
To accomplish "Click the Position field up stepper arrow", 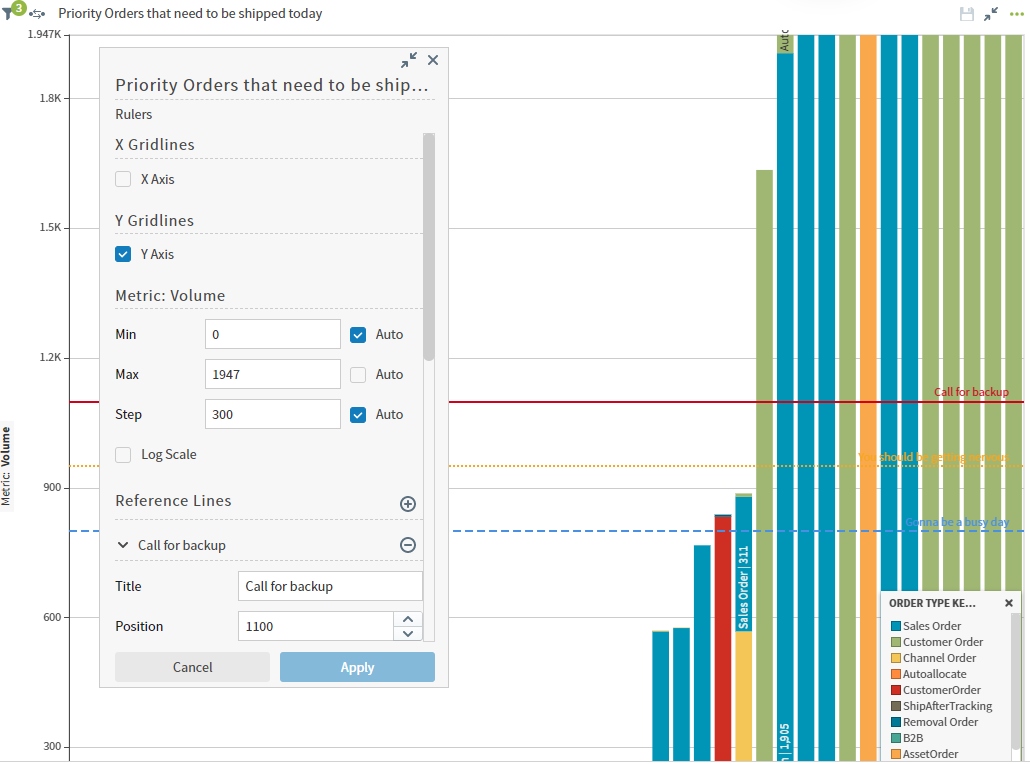I will (408, 620).
